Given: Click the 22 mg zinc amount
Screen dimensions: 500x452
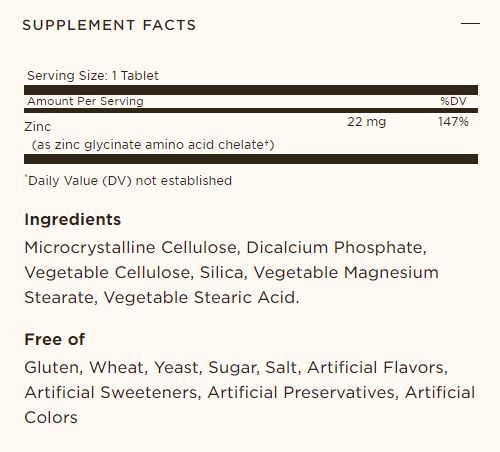Looking at the screenshot, I should click(x=366, y=122).
